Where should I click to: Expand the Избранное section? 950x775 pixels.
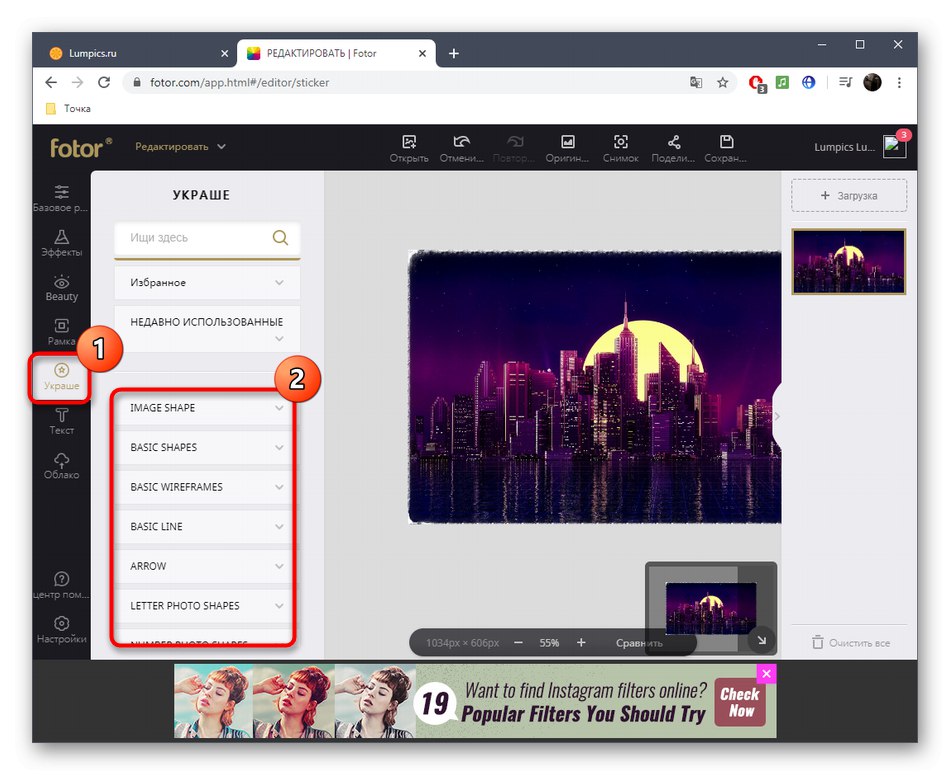pos(207,282)
